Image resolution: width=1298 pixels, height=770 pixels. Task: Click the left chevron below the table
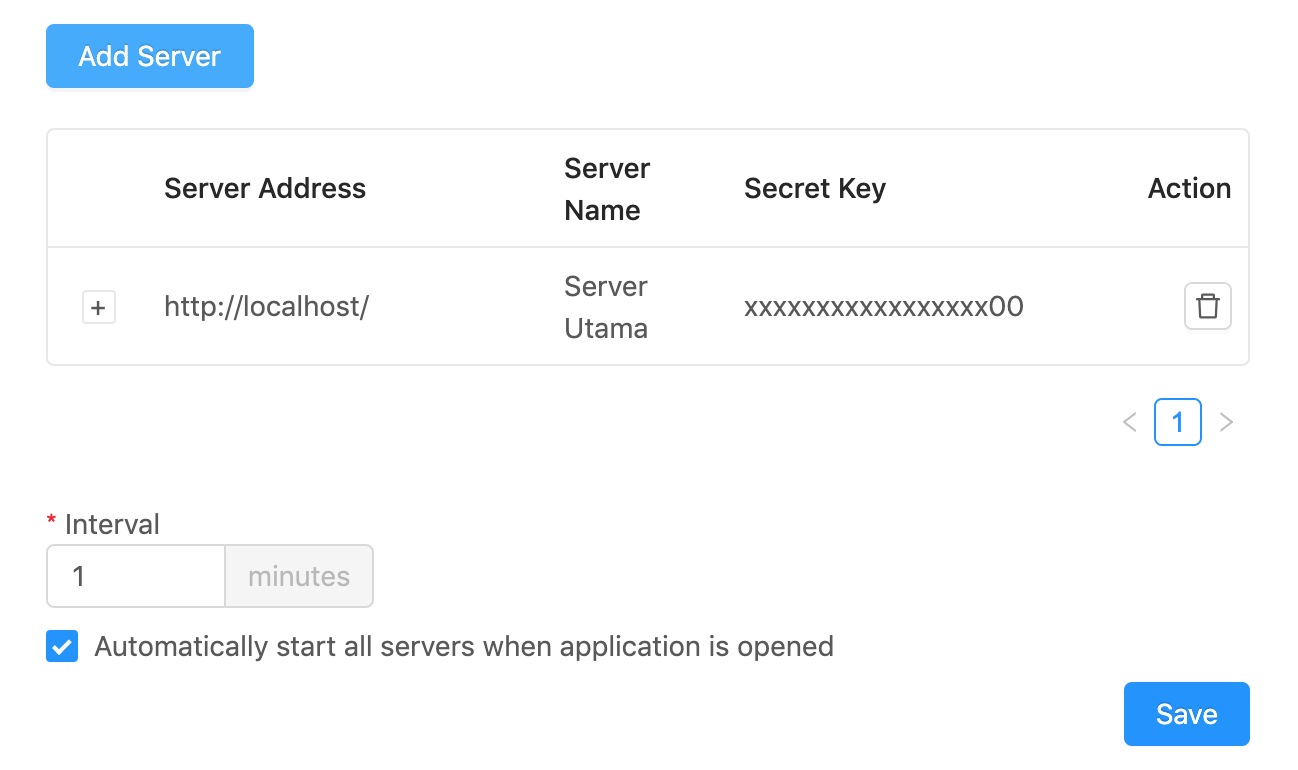click(1129, 422)
